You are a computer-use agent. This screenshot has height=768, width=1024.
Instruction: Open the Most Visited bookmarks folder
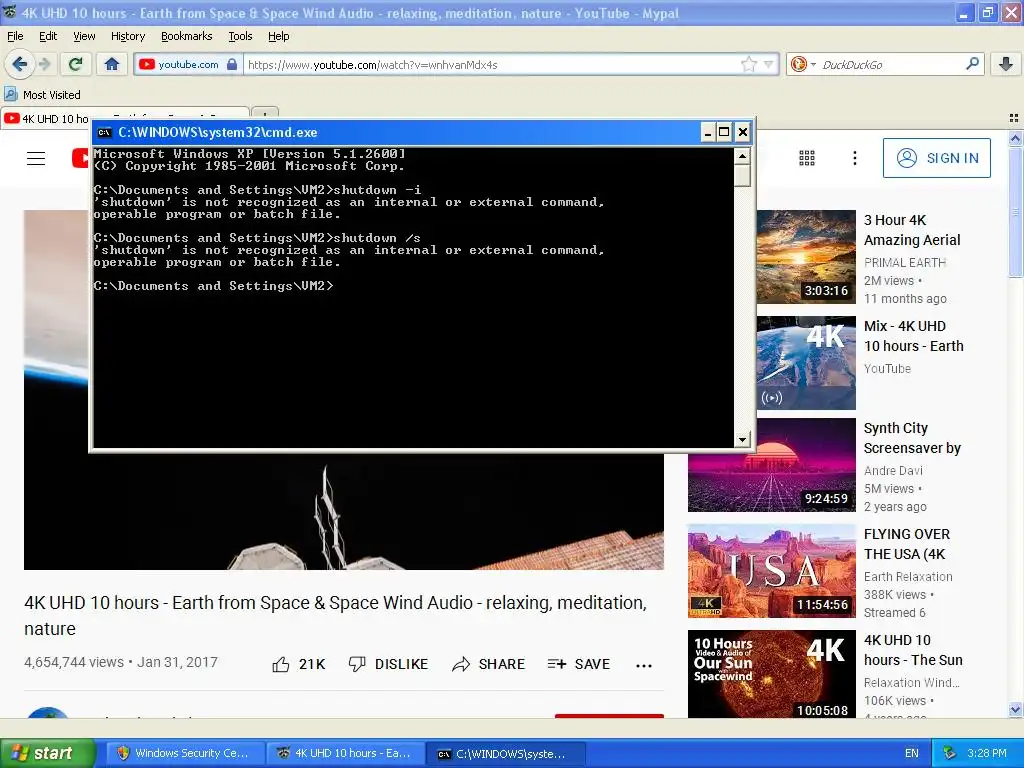pyautogui.click(x=43, y=95)
